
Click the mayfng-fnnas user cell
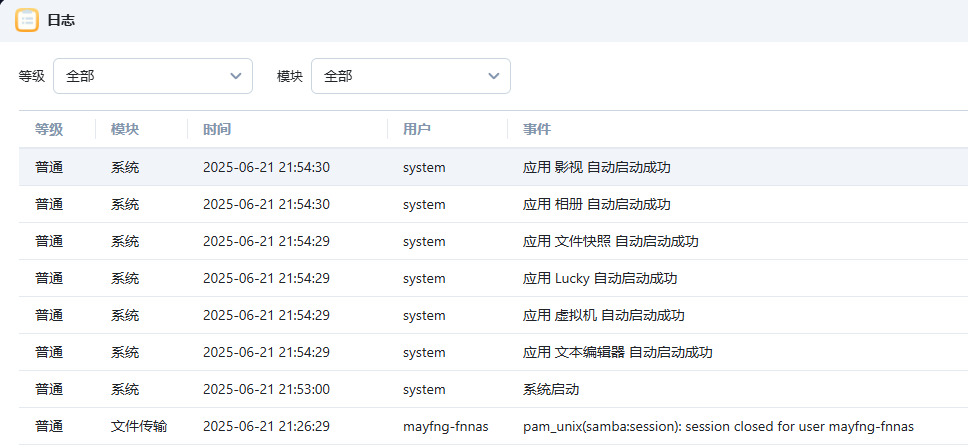[x=446, y=427]
